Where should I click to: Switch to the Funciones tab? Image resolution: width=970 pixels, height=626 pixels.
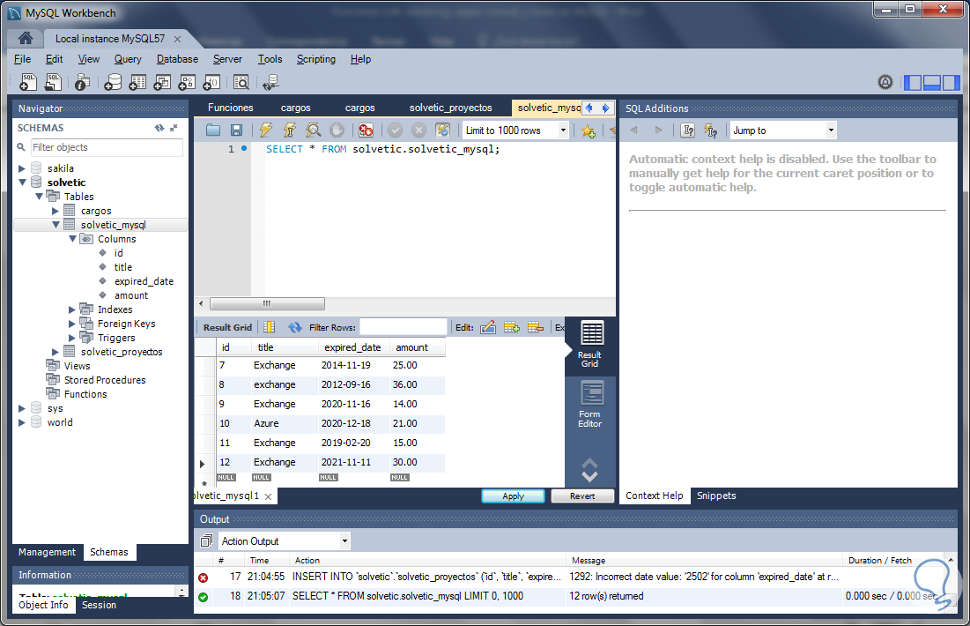click(x=231, y=108)
